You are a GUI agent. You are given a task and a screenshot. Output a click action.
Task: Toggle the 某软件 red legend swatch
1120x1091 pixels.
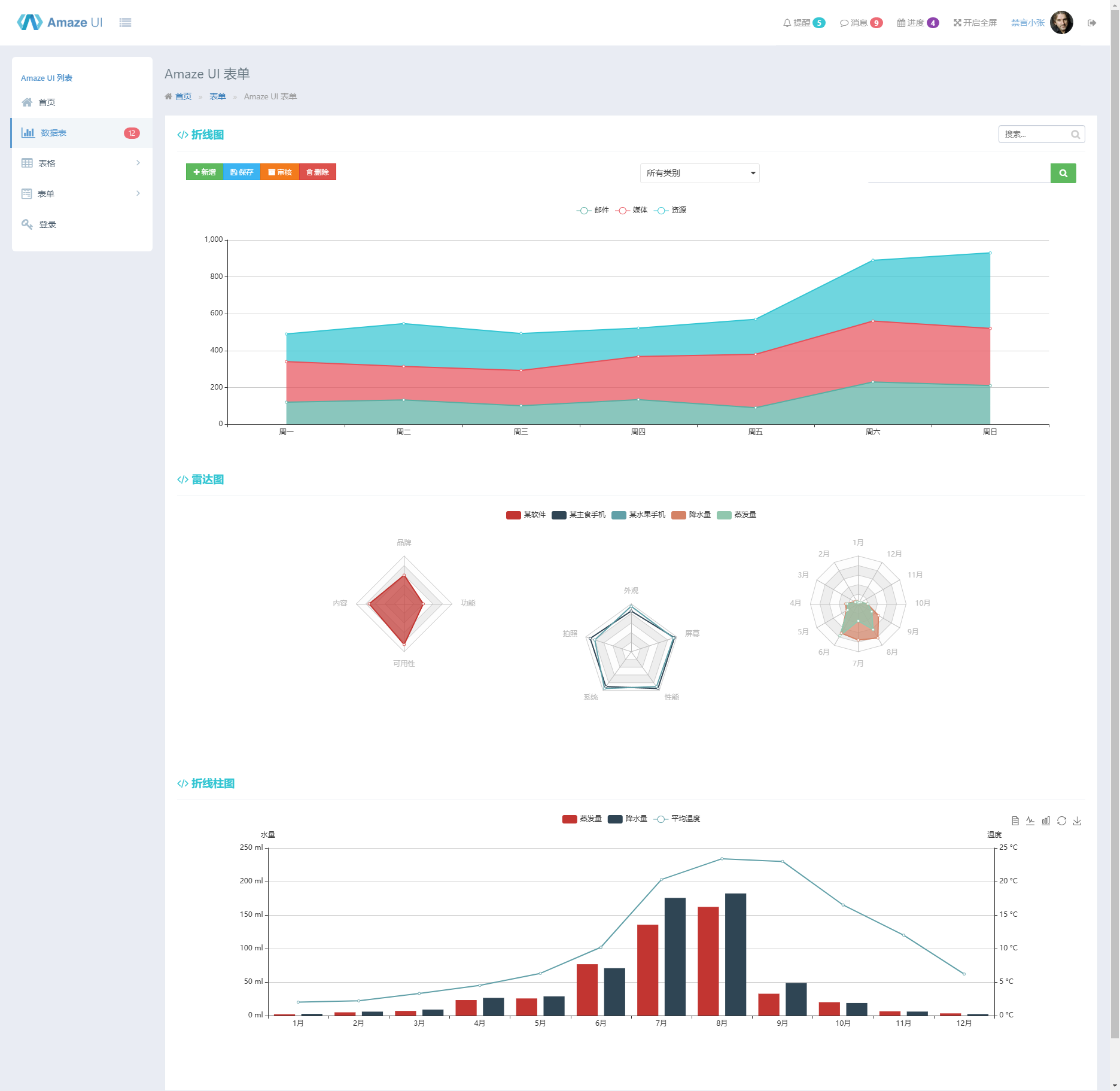coord(513,515)
